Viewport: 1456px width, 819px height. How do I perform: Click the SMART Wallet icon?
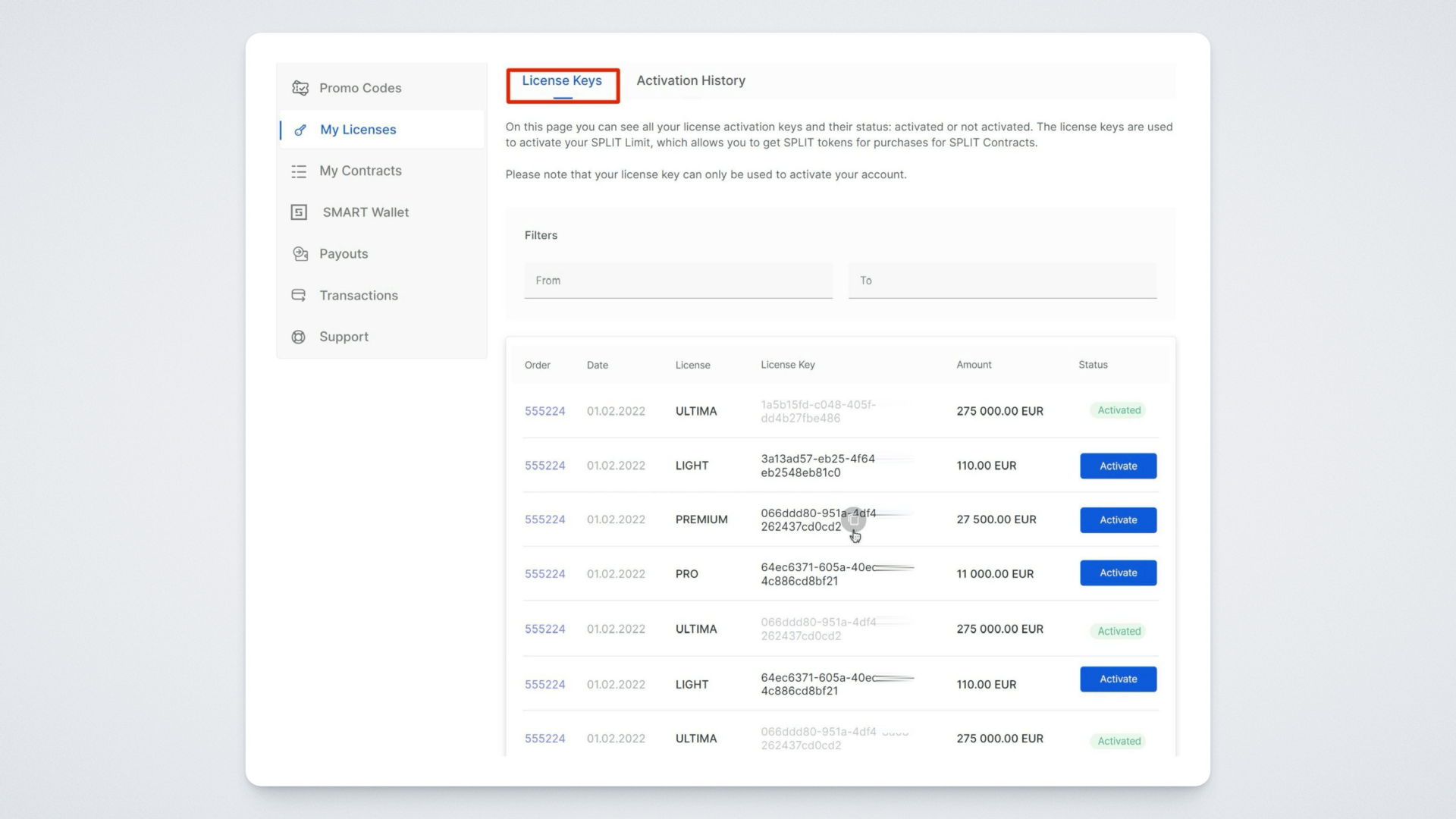click(299, 212)
